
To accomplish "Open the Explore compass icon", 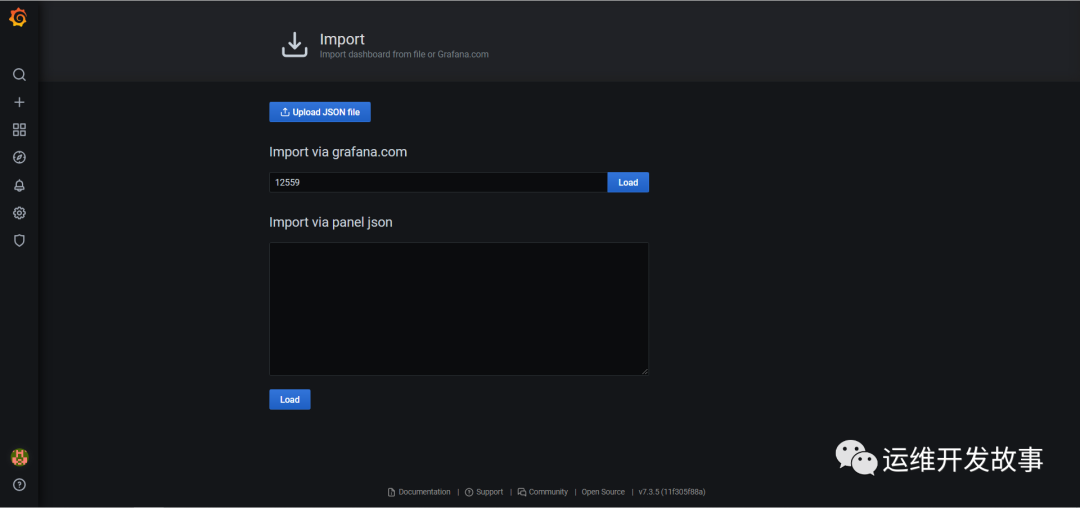I will 19,158.
